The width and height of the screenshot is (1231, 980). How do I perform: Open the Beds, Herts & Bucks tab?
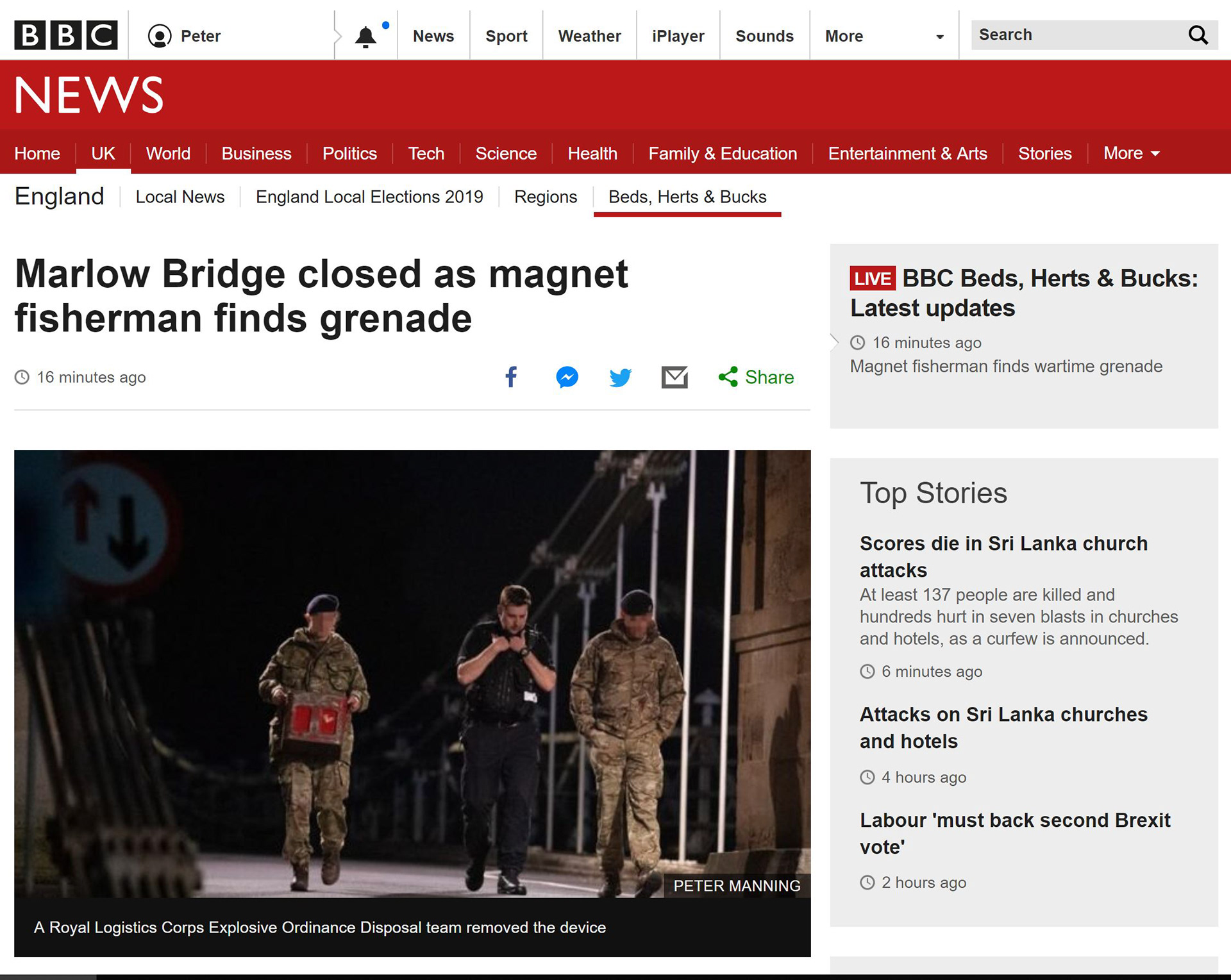coord(687,197)
